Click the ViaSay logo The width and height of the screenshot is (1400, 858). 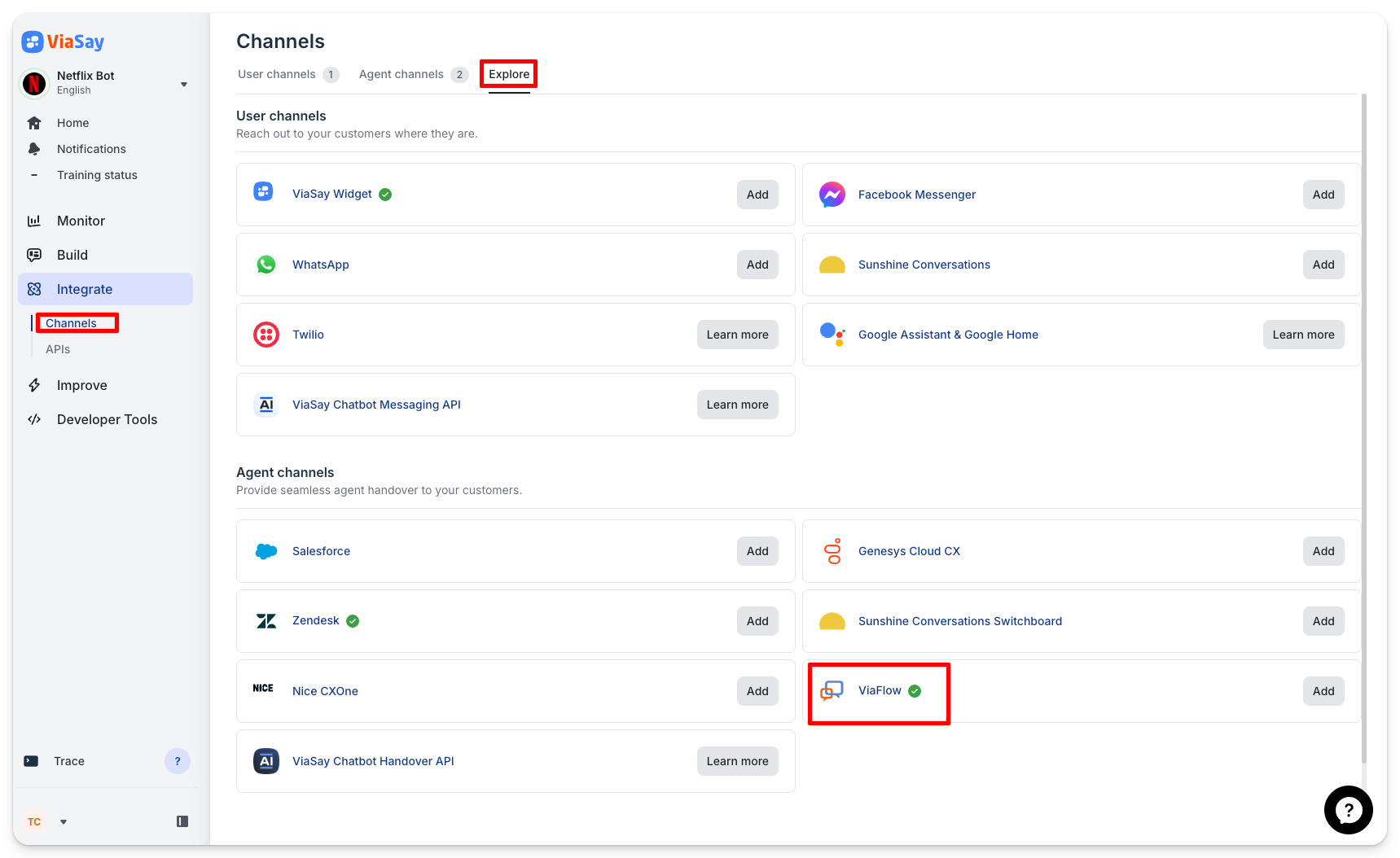[63, 42]
